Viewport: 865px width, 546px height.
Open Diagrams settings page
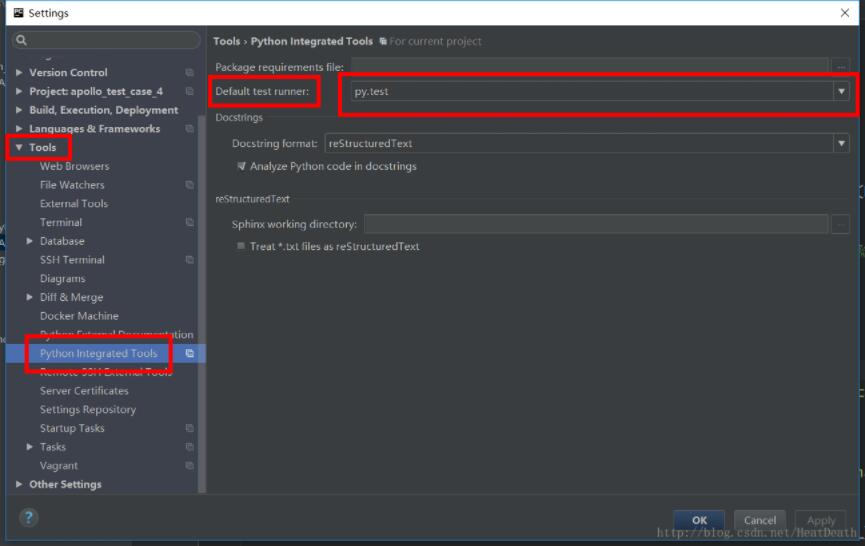(x=62, y=279)
